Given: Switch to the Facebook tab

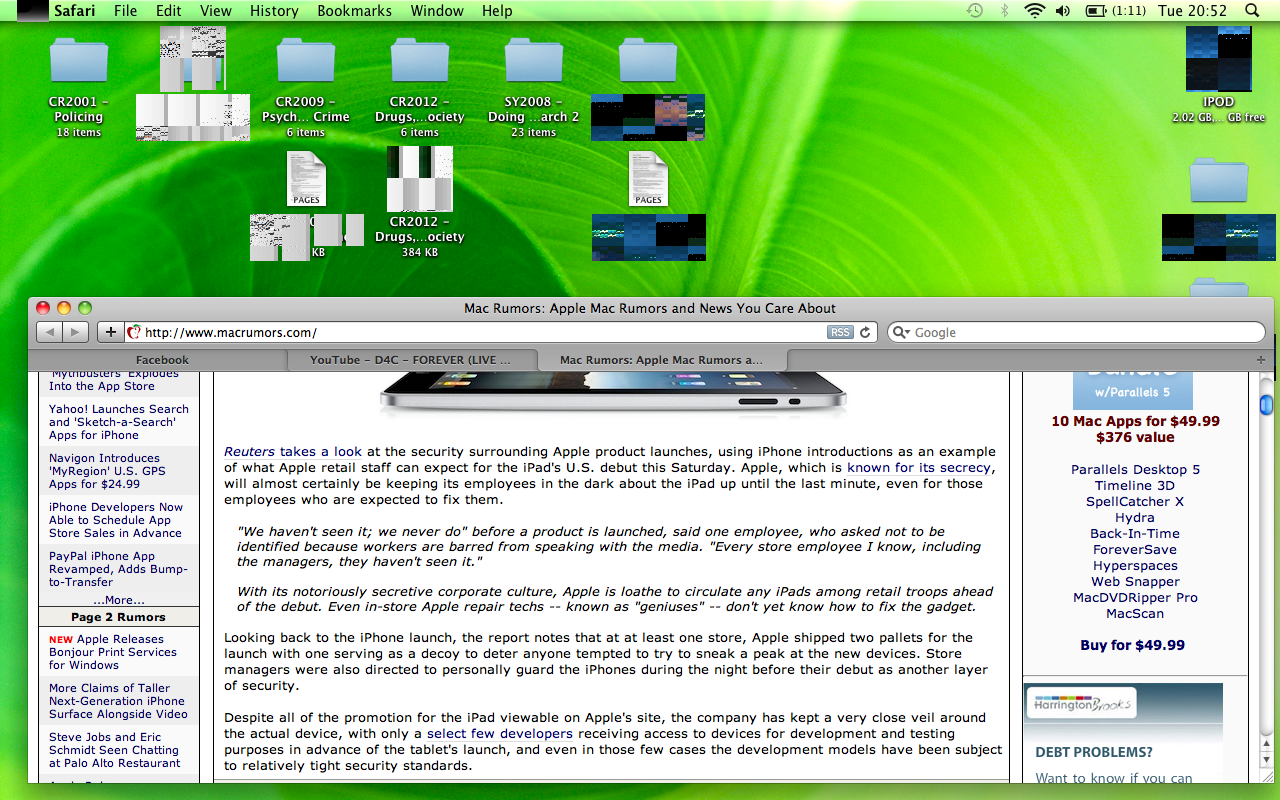Looking at the screenshot, I should click(162, 360).
